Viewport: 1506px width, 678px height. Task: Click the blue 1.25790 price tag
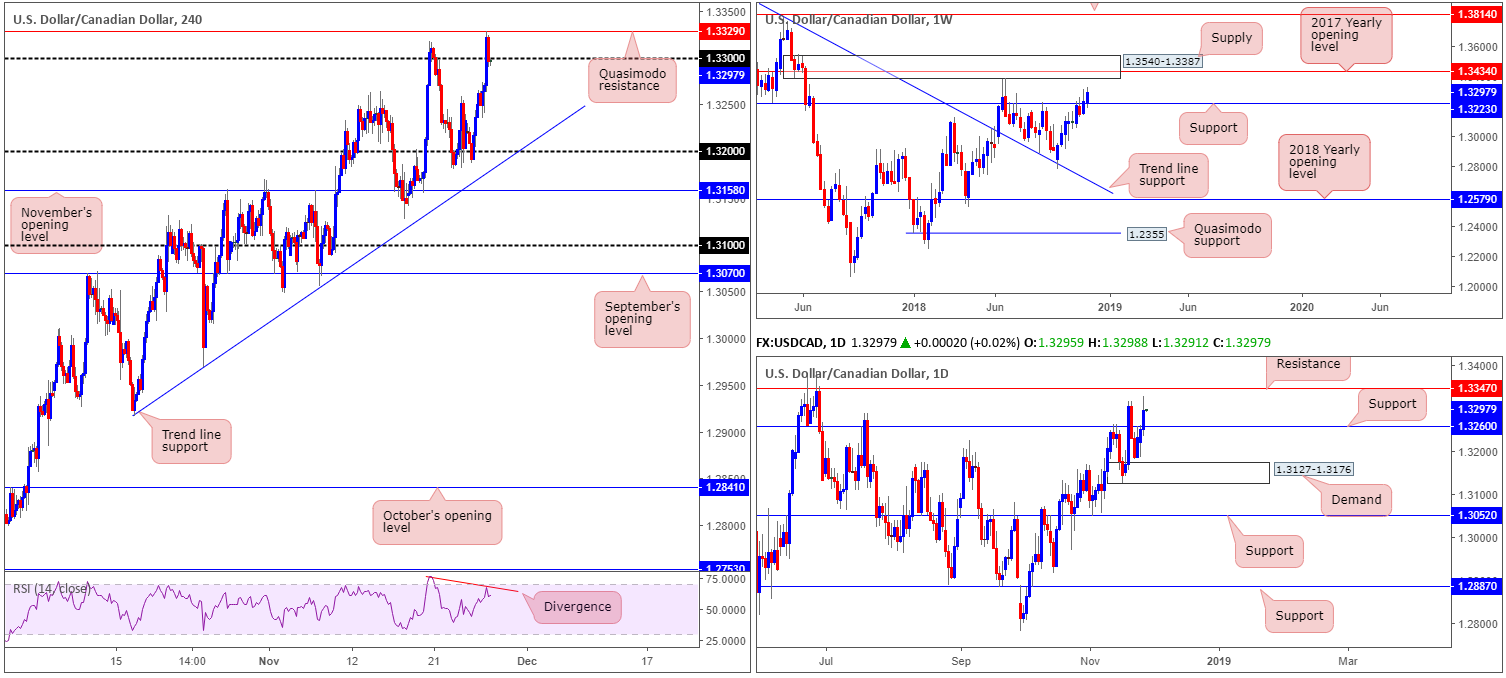click(x=1476, y=200)
